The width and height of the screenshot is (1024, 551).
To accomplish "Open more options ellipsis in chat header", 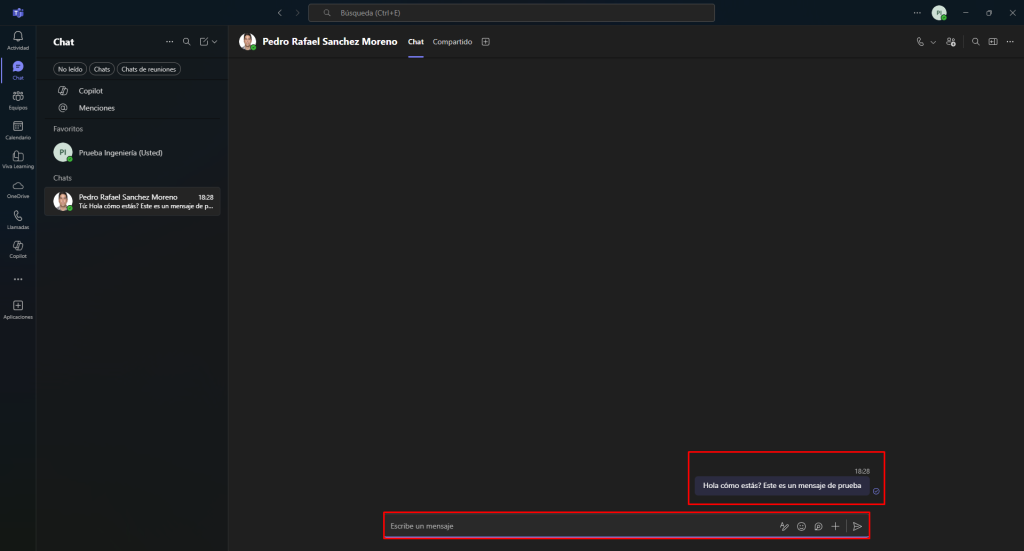I will pyautogui.click(x=1011, y=42).
